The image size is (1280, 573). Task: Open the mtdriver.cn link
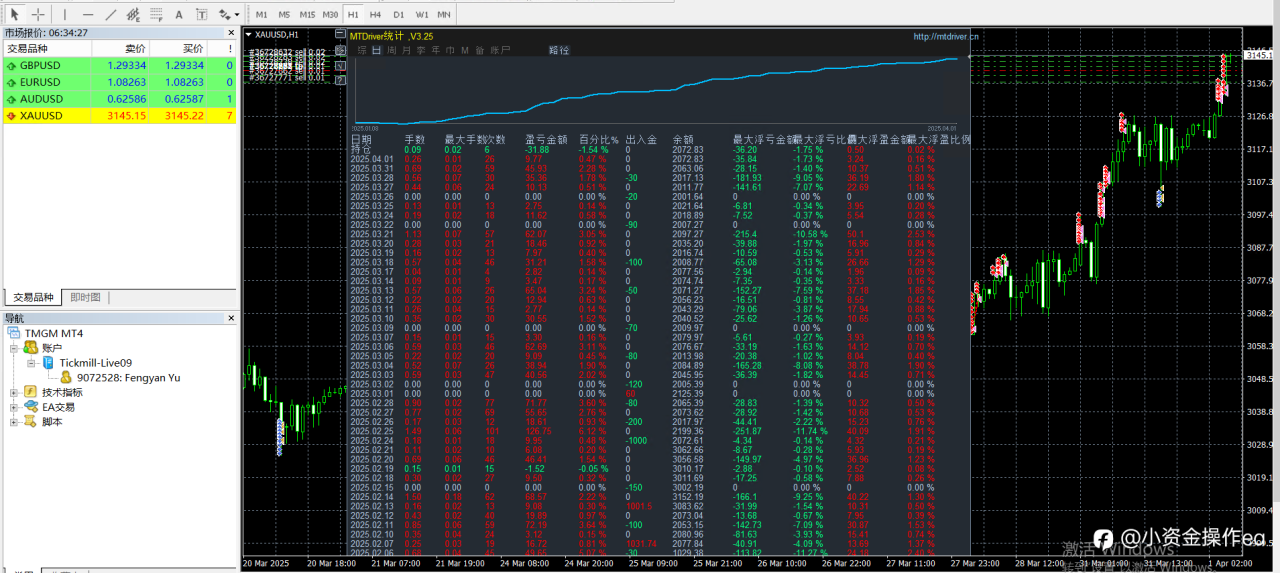click(x=946, y=36)
